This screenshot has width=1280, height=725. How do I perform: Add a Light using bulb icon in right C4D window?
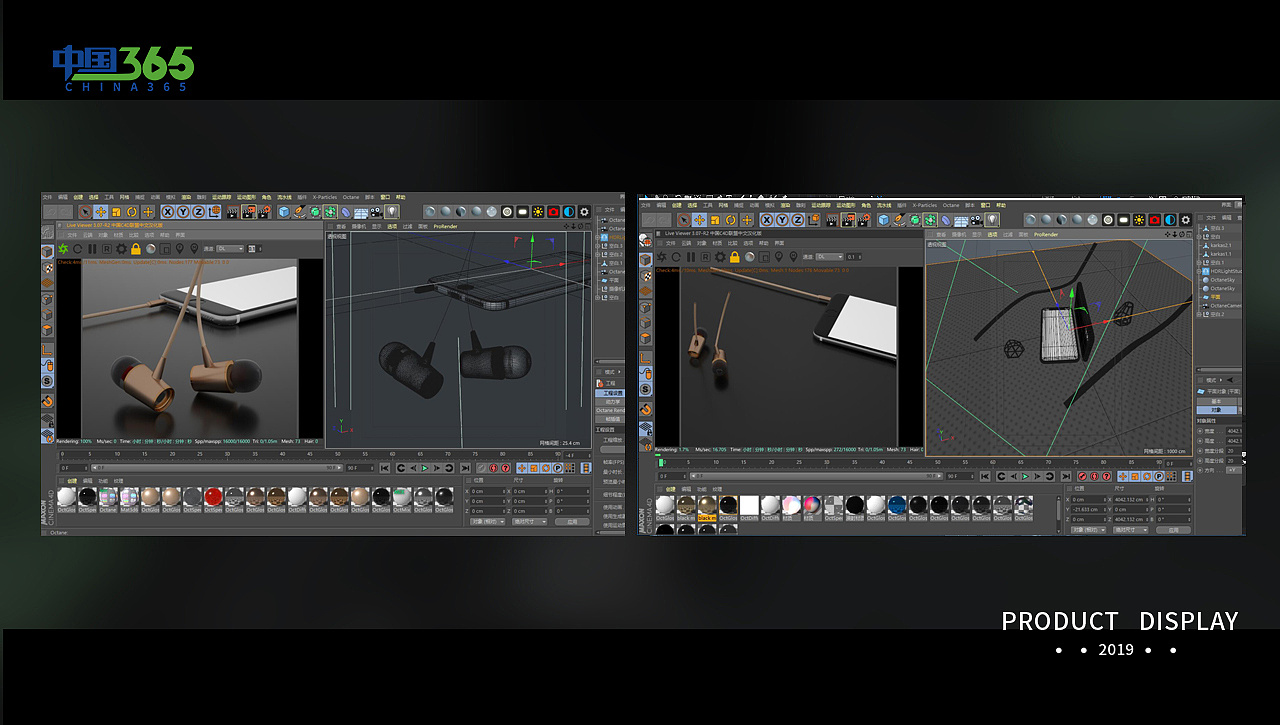click(991, 219)
